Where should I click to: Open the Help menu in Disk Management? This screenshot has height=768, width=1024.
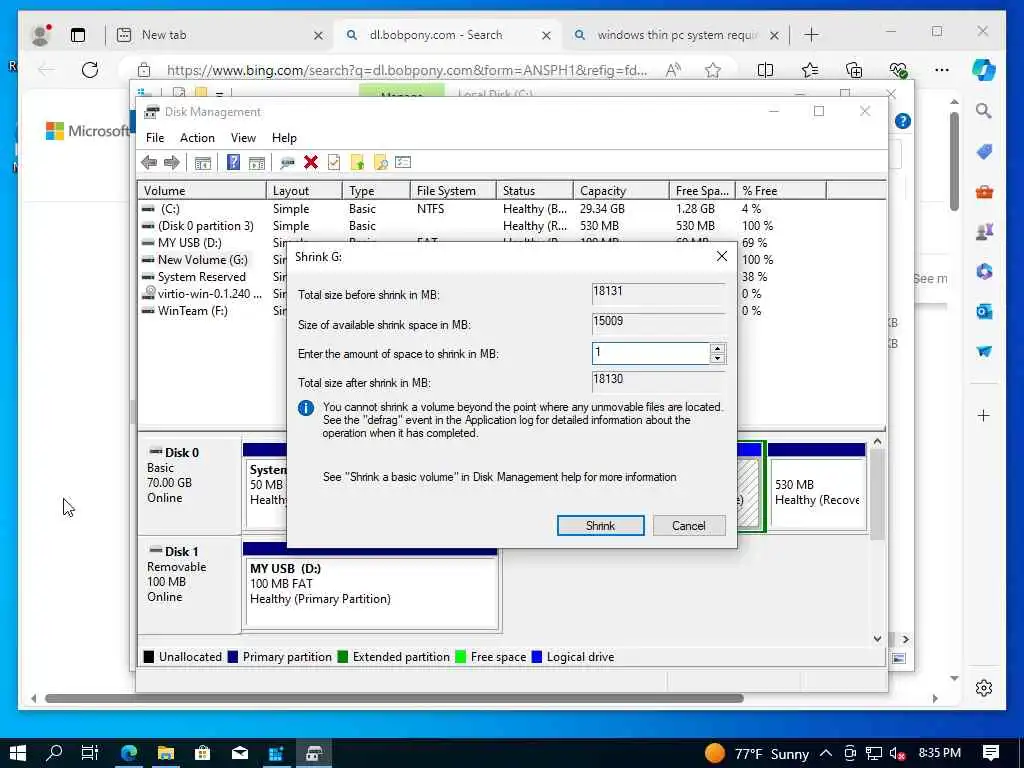click(x=284, y=138)
